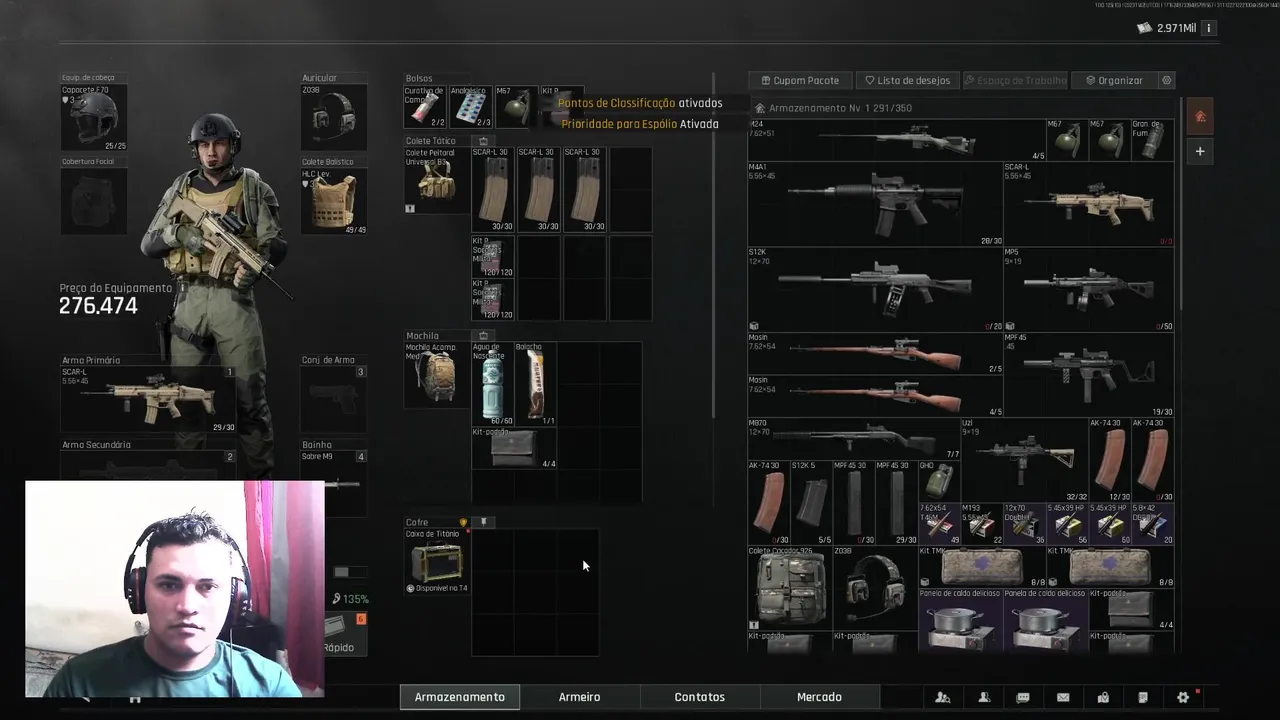Select the S12K 5 magazine
This screenshot has width=1280, height=720.
pos(811,502)
